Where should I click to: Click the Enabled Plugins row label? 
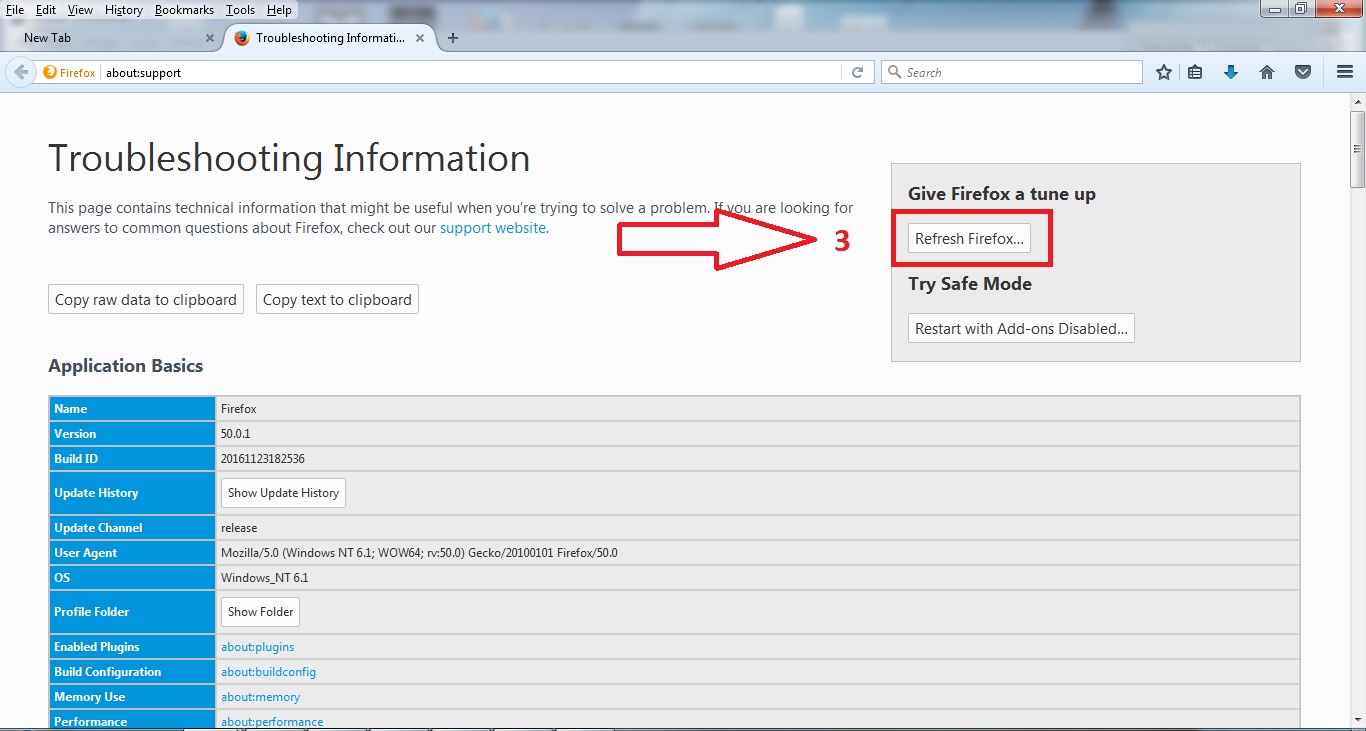tap(133, 647)
